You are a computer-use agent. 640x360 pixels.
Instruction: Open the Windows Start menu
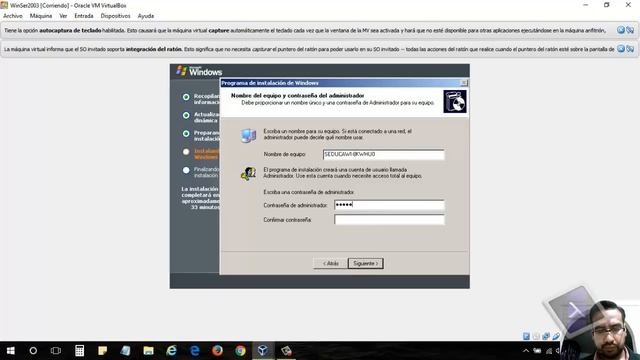[11, 351]
